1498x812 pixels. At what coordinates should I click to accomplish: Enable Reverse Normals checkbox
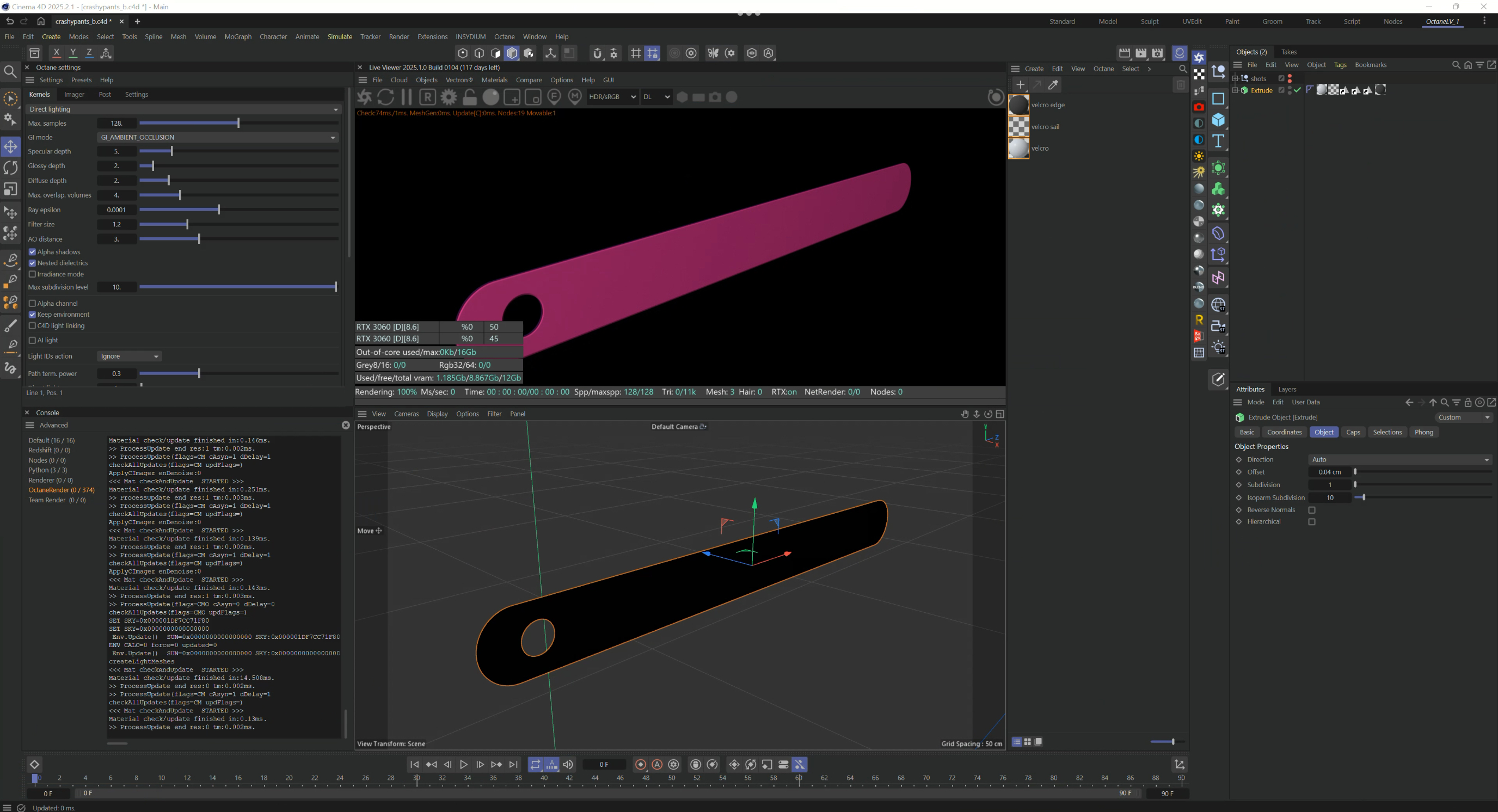[1312, 510]
